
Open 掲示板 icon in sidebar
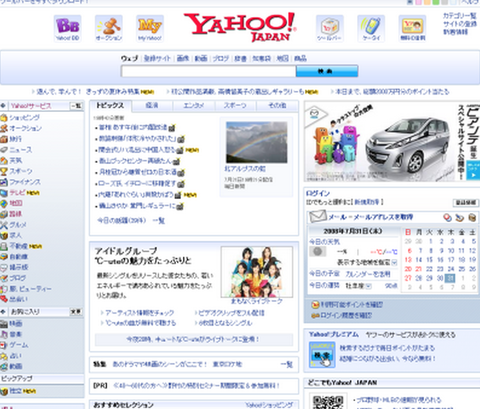(4, 267)
